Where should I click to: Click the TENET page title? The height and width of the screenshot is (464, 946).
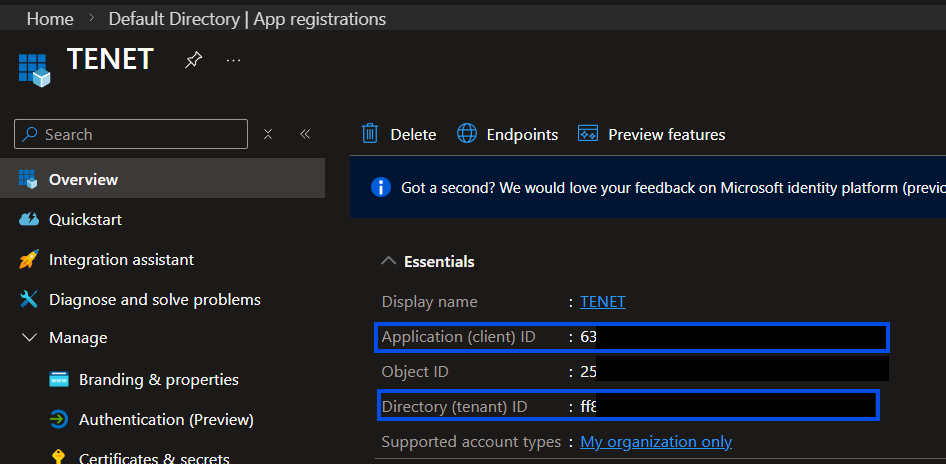[110, 59]
